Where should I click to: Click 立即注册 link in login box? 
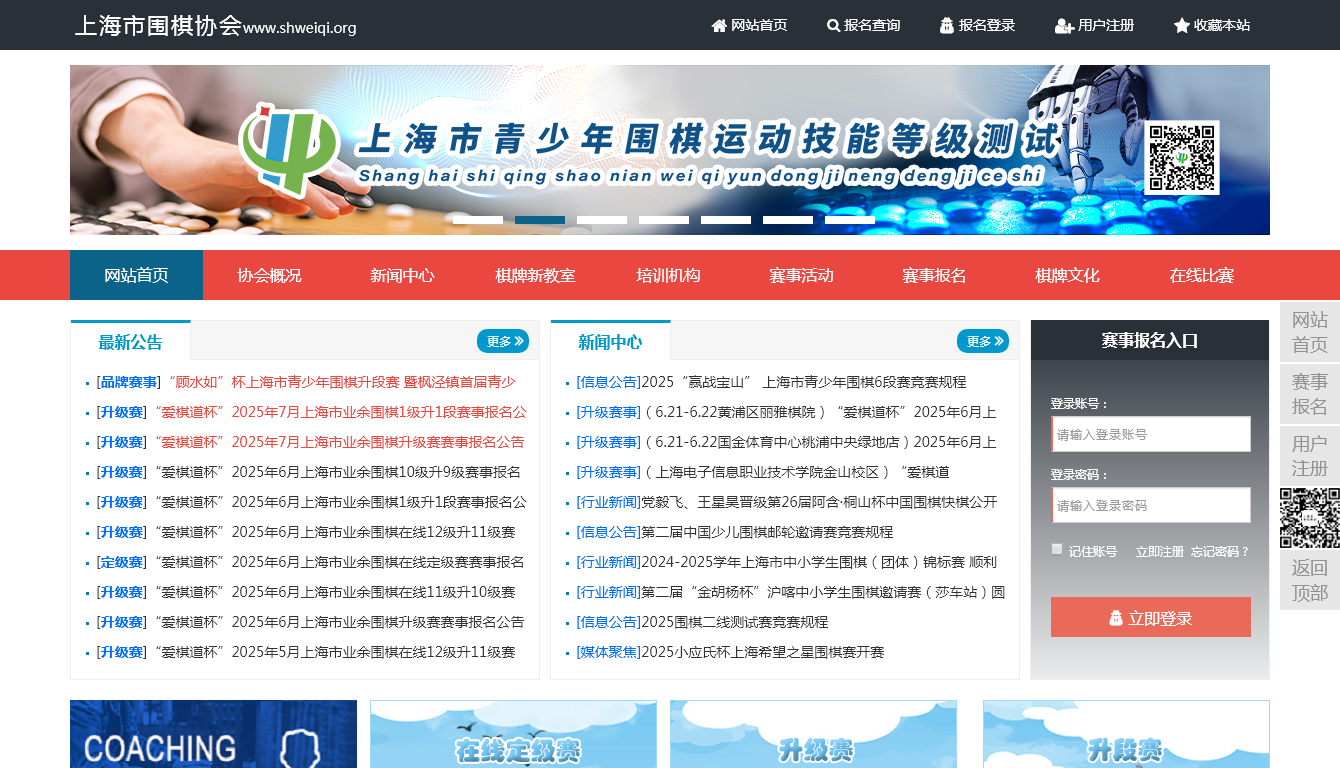pyautogui.click(x=1160, y=552)
